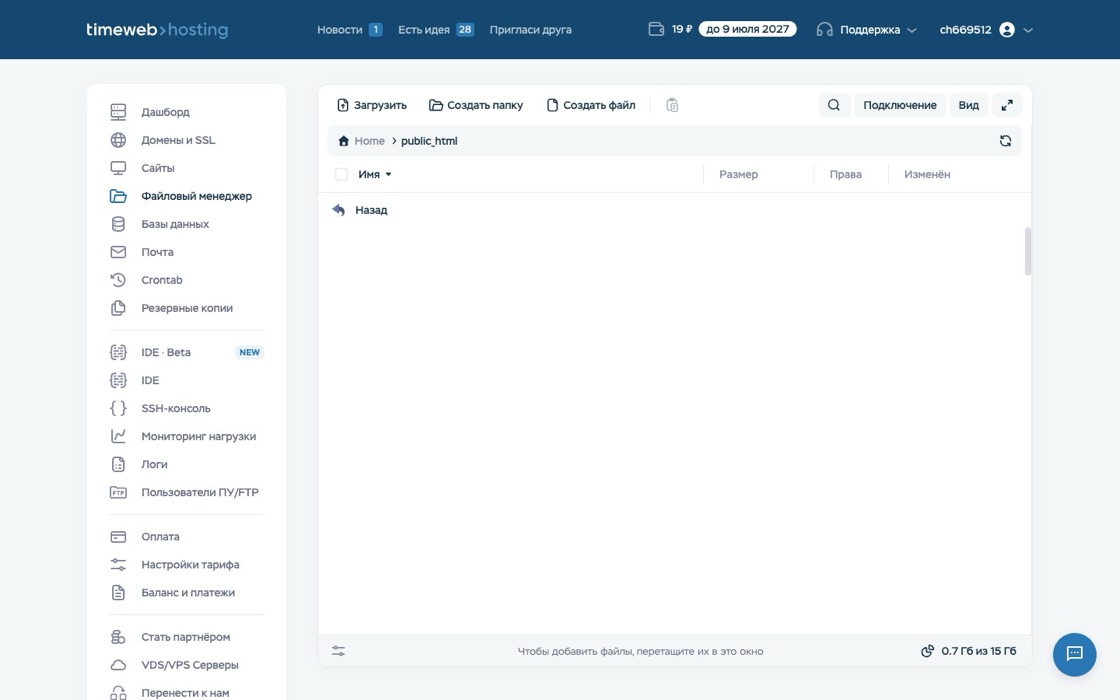1120x700 pixels.
Task: Click the Резервные копии copies icon
Action: click(118, 308)
